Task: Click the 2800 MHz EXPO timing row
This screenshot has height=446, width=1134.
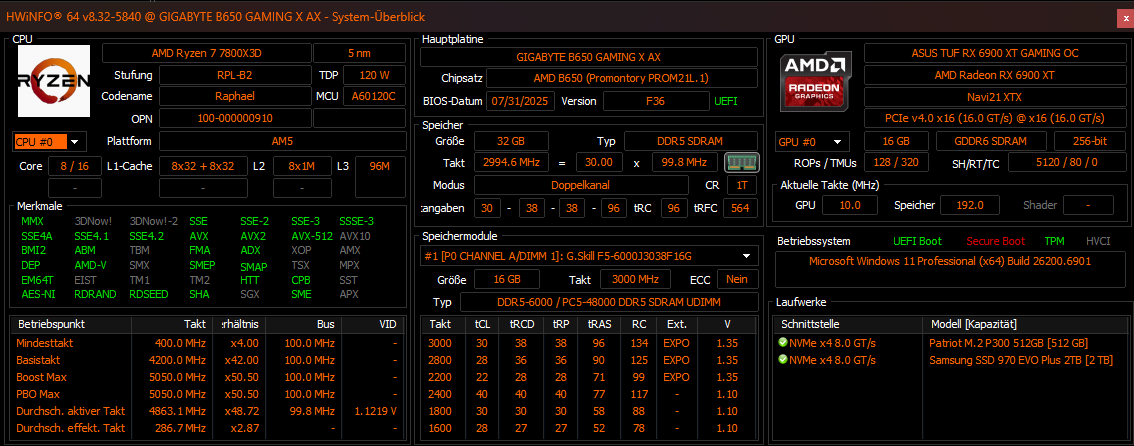Action: [x=589, y=360]
